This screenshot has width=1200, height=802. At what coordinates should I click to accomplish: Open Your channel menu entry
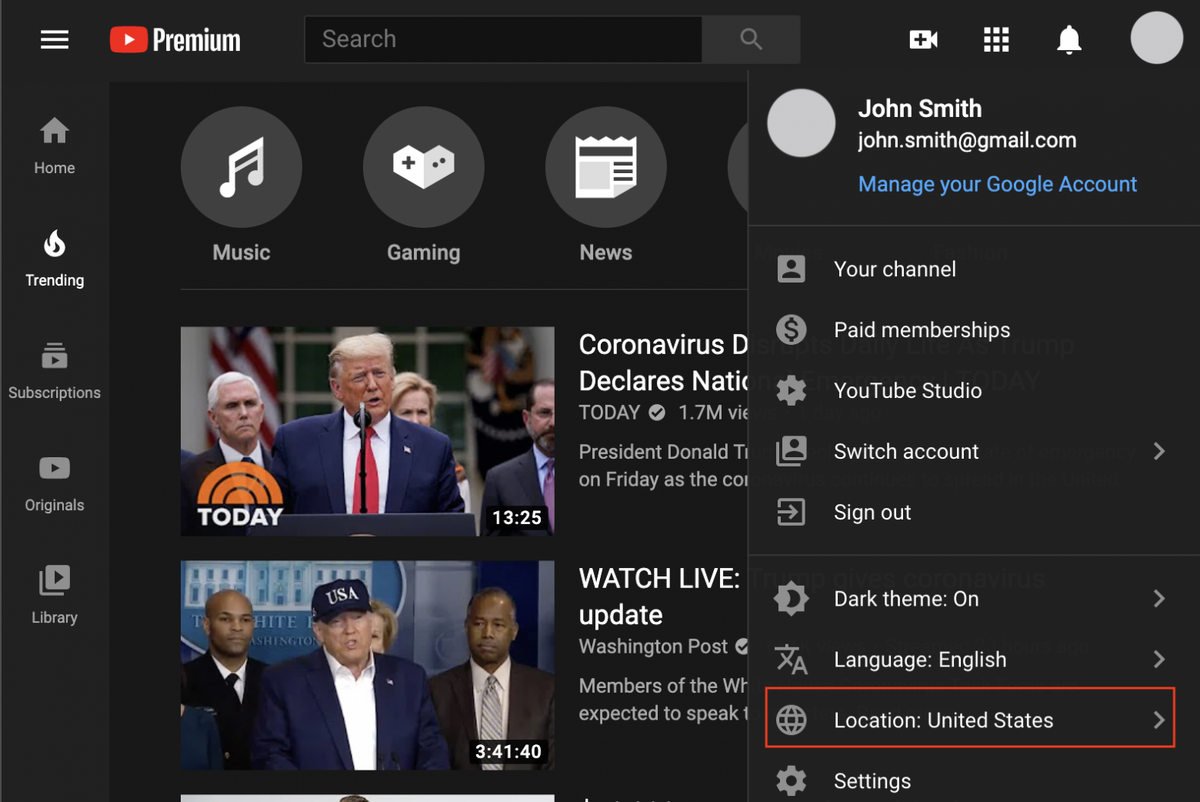click(x=974, y=269)
